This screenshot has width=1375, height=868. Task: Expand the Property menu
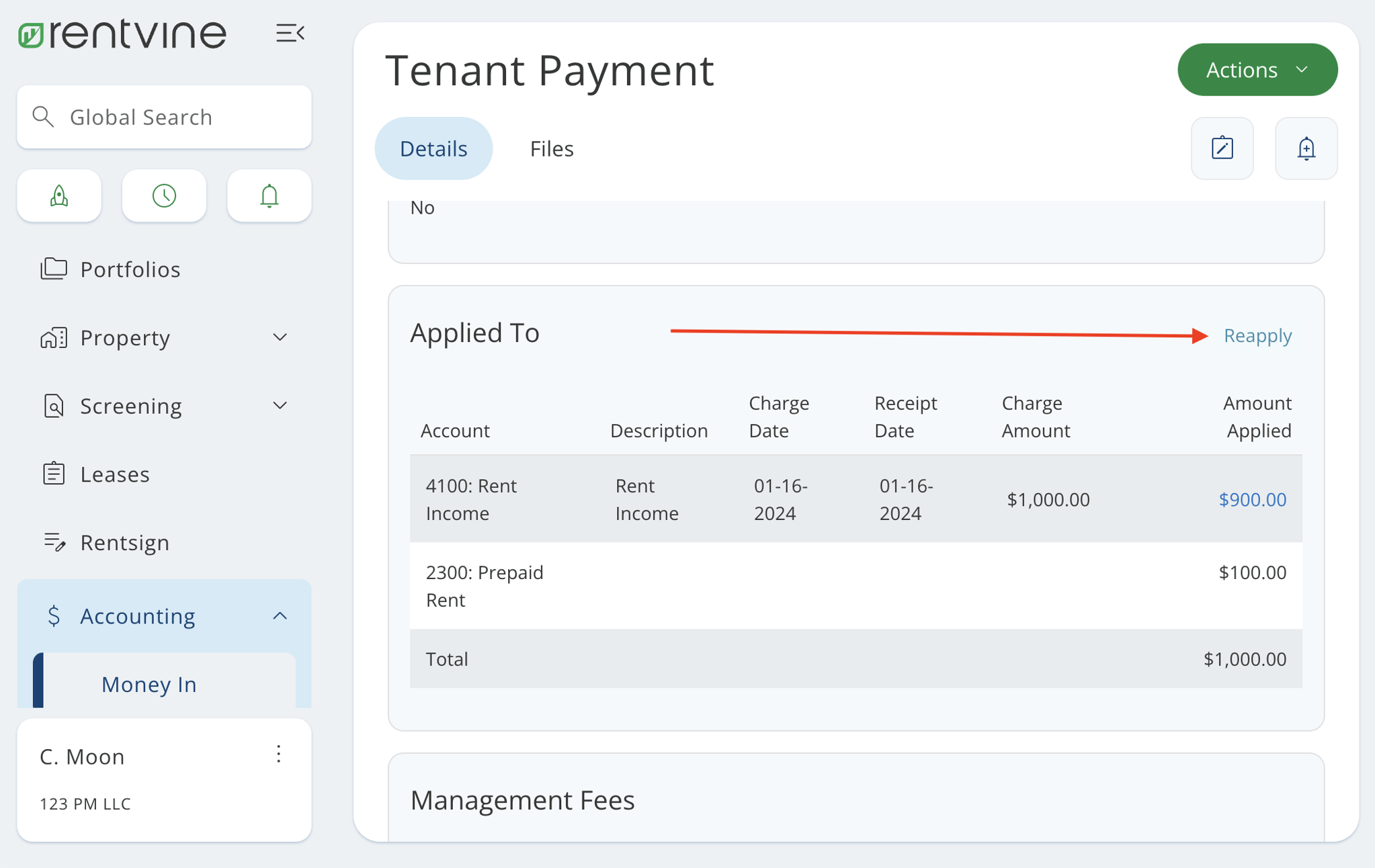click(x=280, y=337)
